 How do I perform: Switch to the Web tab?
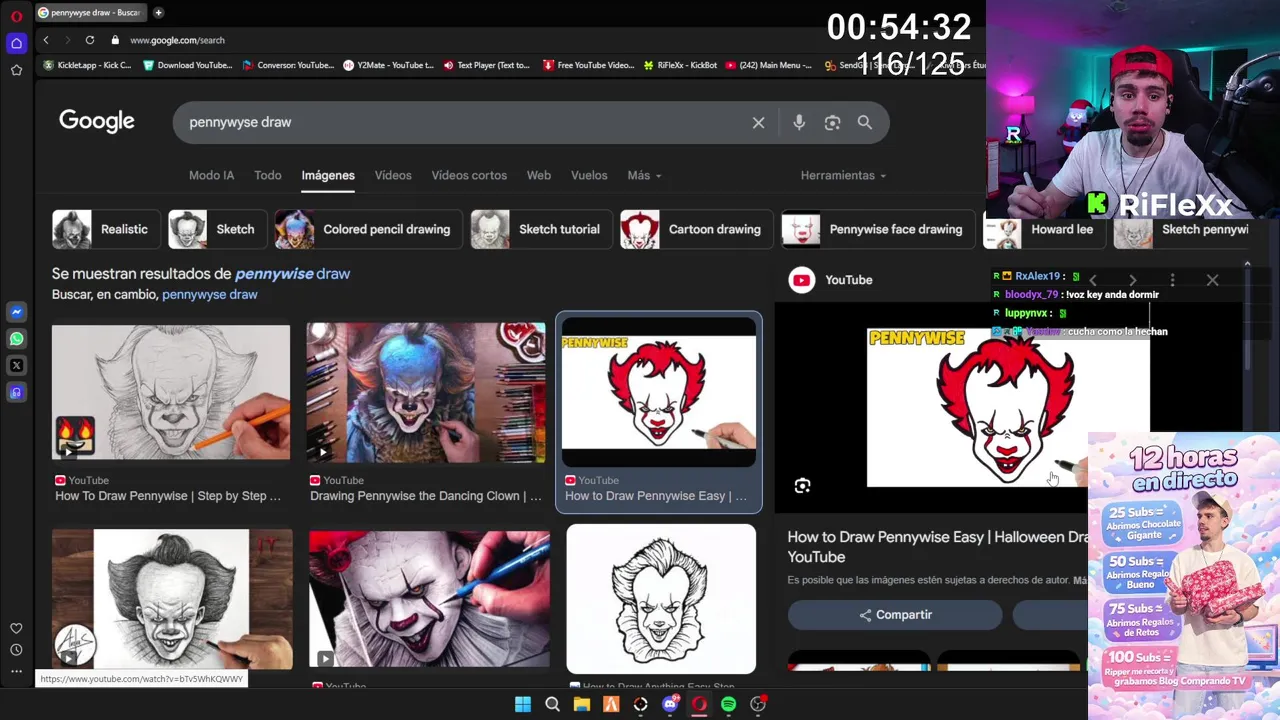539,175
